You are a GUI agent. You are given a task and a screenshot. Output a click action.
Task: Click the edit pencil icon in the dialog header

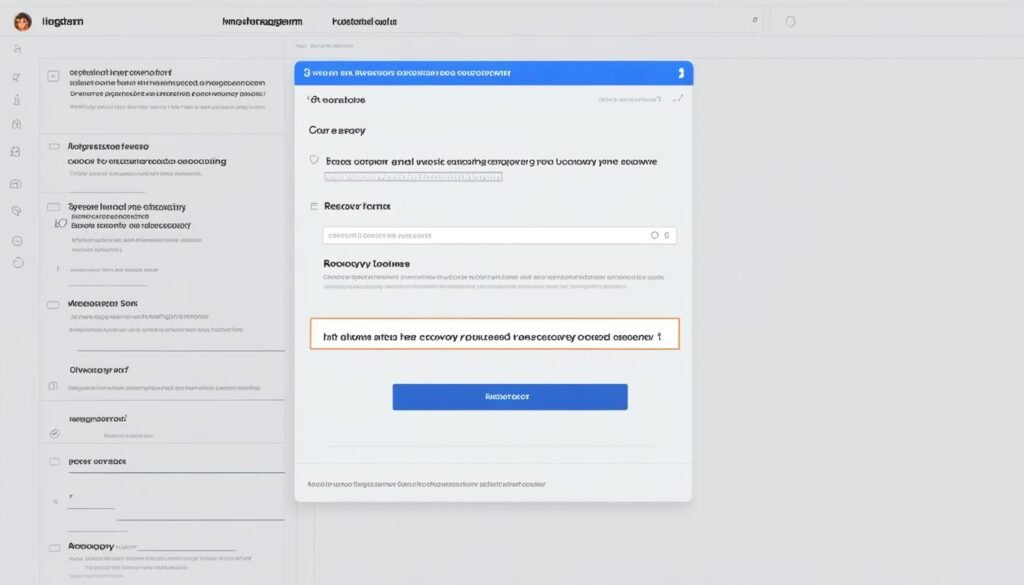tap(677, 99)
